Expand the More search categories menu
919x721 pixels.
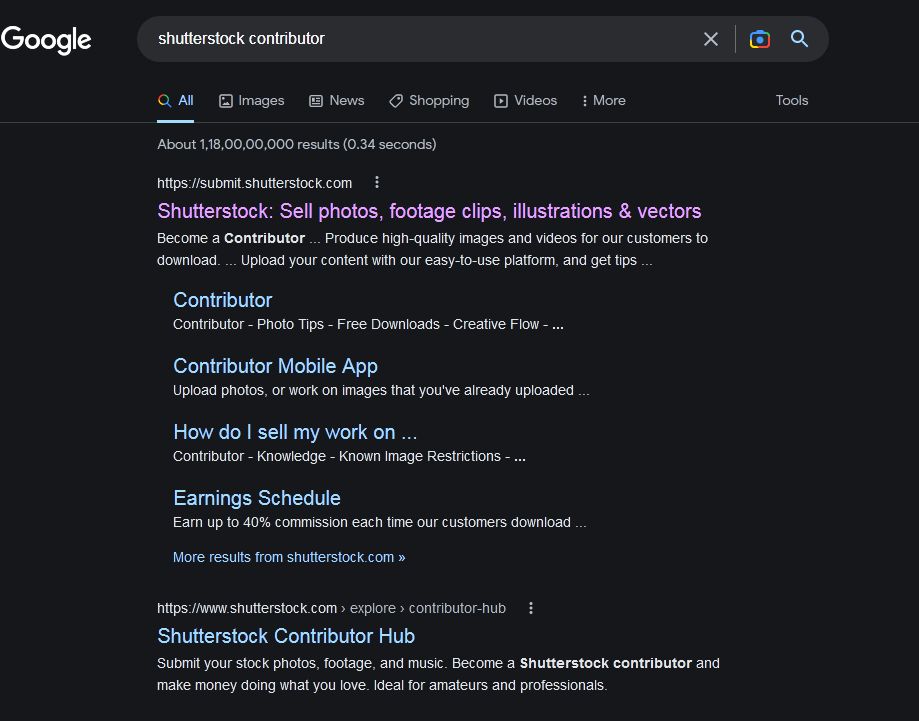tap(603, 101)
